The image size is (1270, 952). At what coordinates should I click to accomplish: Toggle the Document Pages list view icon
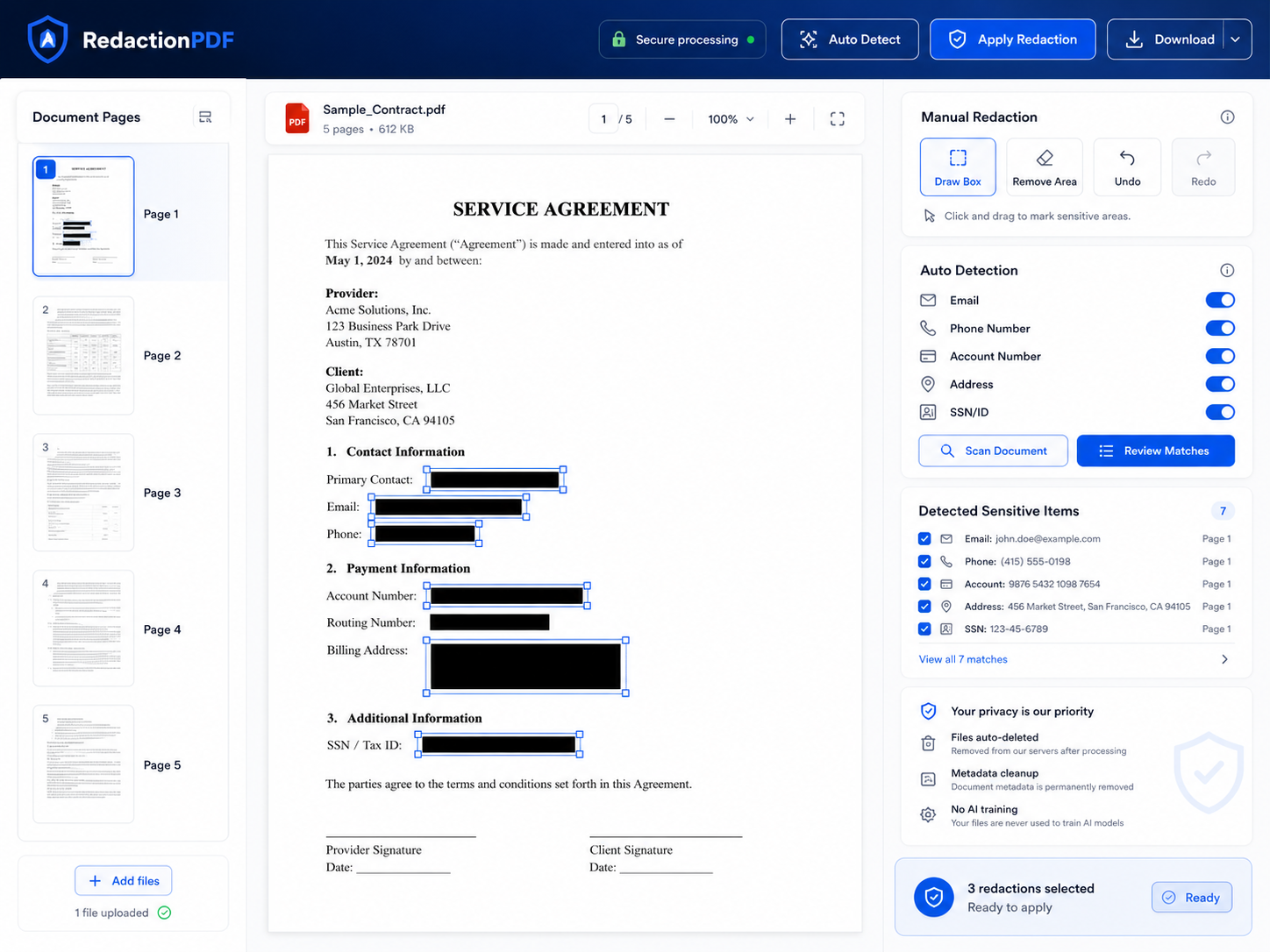click(x=205, y=117)
